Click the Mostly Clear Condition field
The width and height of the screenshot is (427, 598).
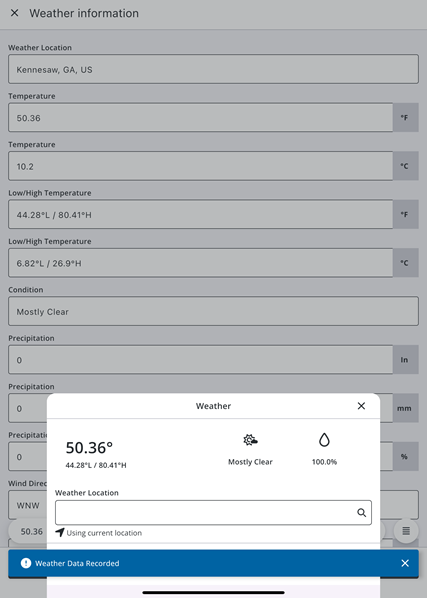213,311
